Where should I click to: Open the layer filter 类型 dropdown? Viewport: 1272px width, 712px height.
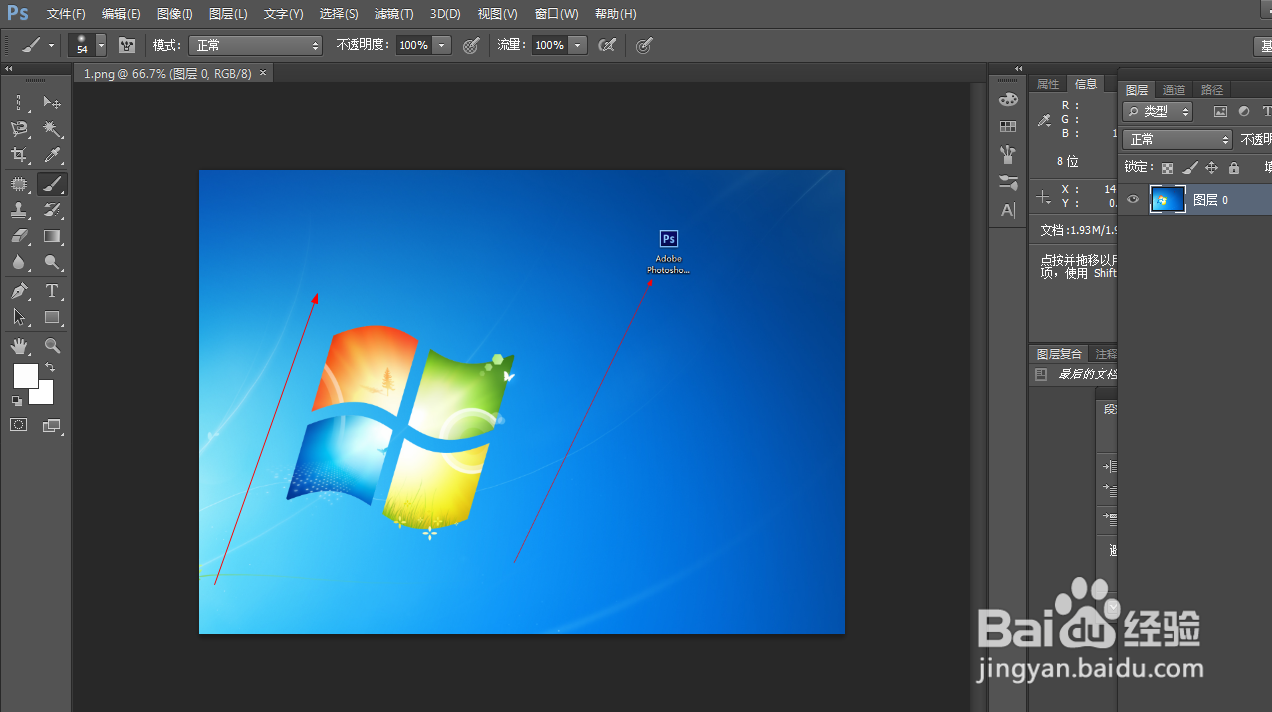[x=1158, y=112]
